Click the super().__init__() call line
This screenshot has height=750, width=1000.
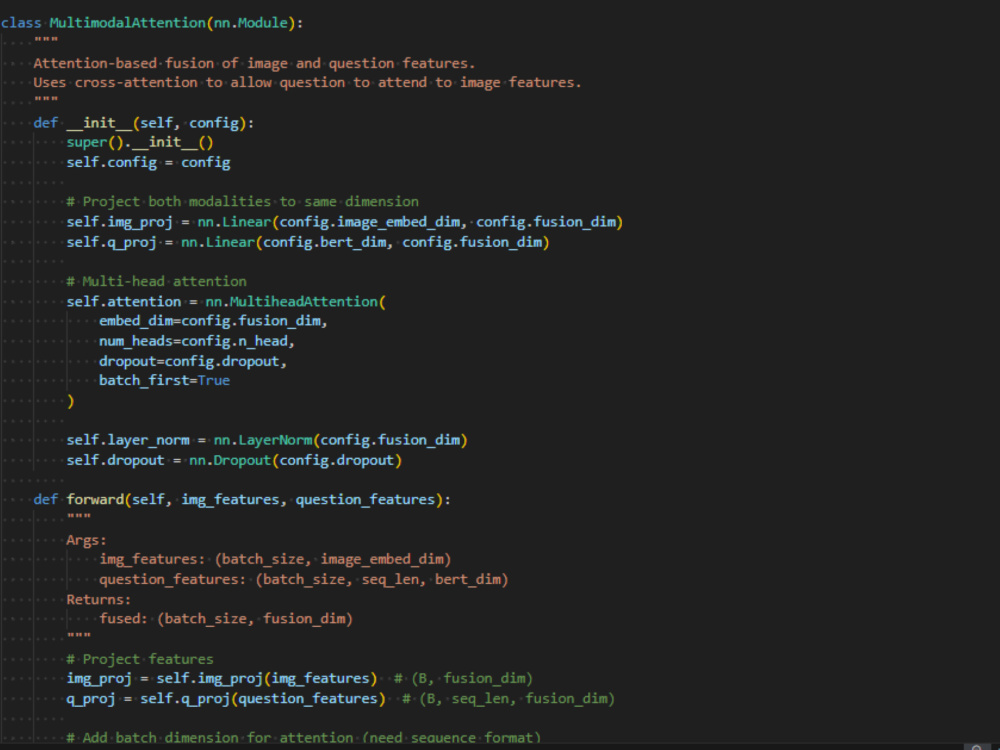[x=140, y=142]
